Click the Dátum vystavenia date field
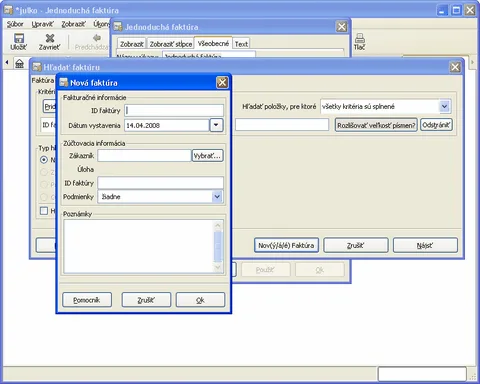 (x=167, y=125)
